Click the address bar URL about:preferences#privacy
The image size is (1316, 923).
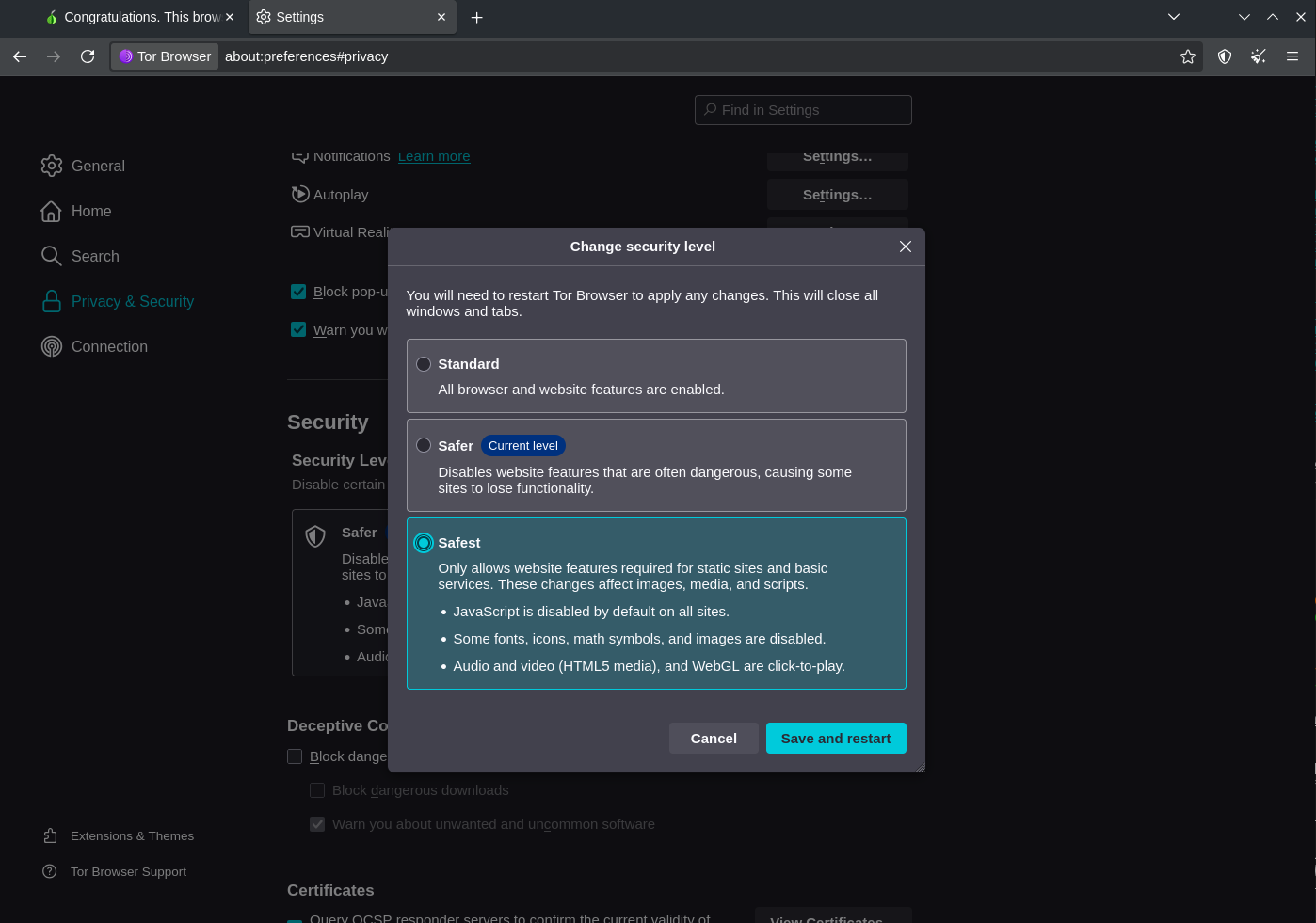click(x=307, y=56)
